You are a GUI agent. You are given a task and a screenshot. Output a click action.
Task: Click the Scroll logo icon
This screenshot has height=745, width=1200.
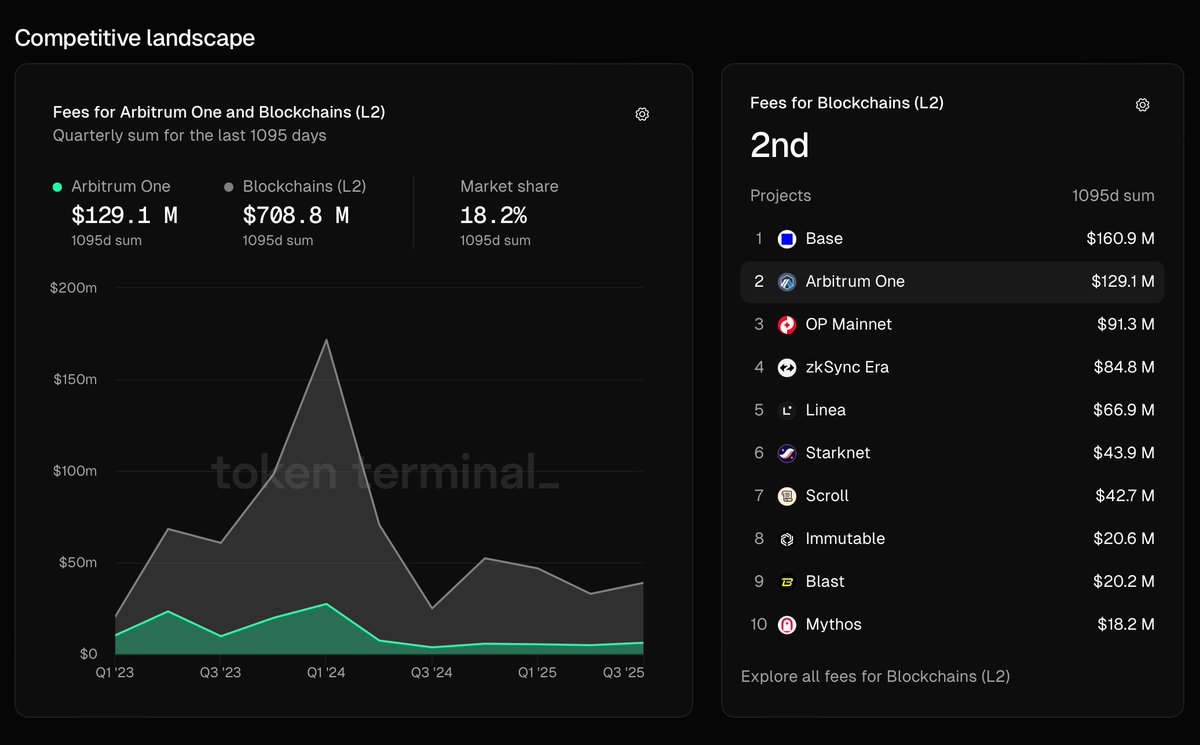pyautogui.click(x=786, y=496)
